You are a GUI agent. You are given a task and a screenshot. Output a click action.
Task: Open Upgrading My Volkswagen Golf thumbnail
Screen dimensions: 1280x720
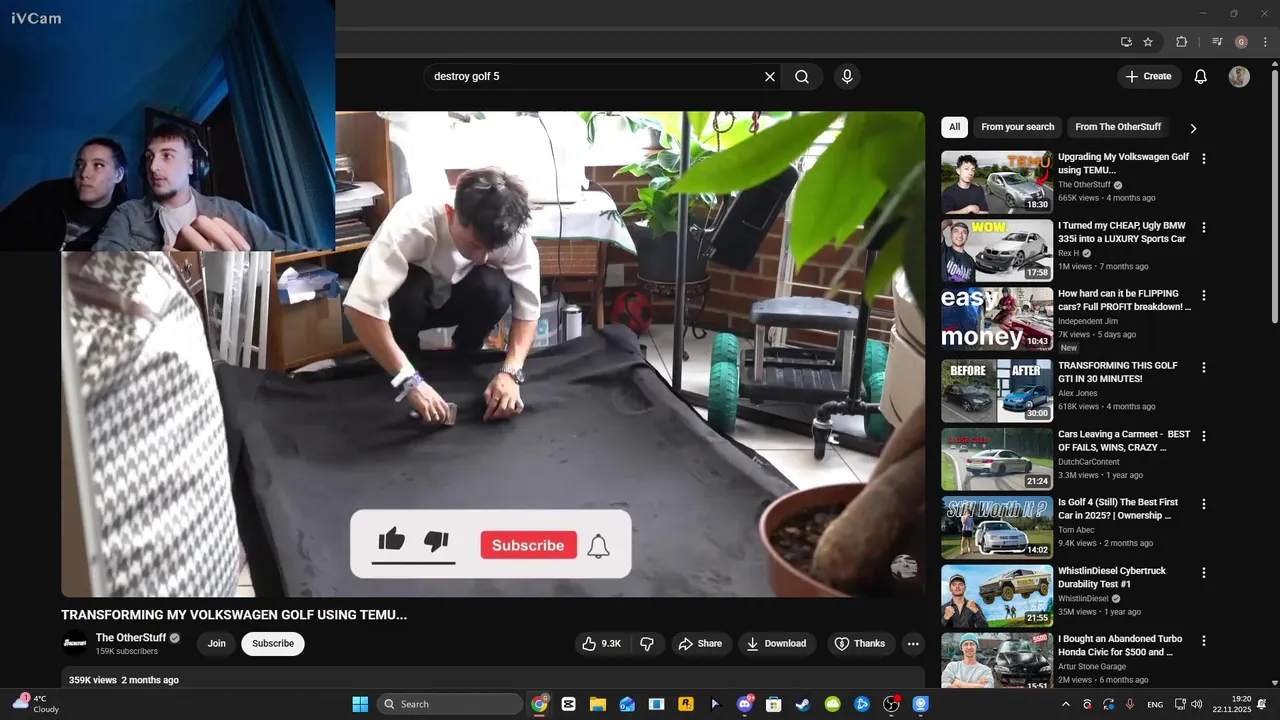(x=997, y=182)
